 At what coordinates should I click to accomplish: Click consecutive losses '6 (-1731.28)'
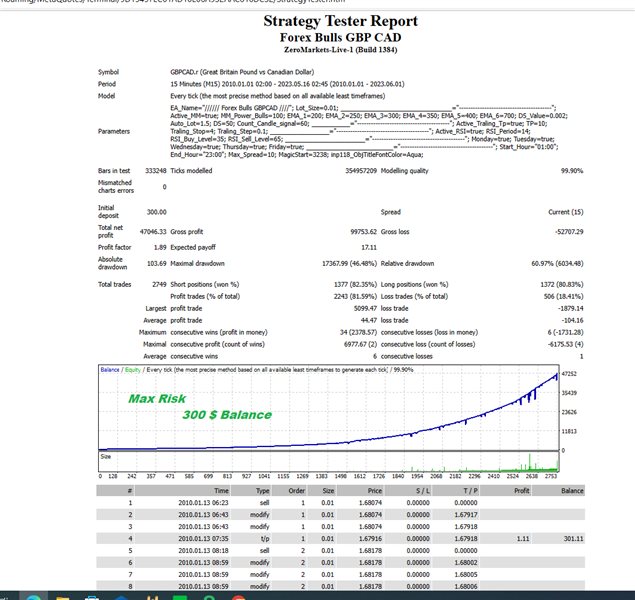pos(565,332)
